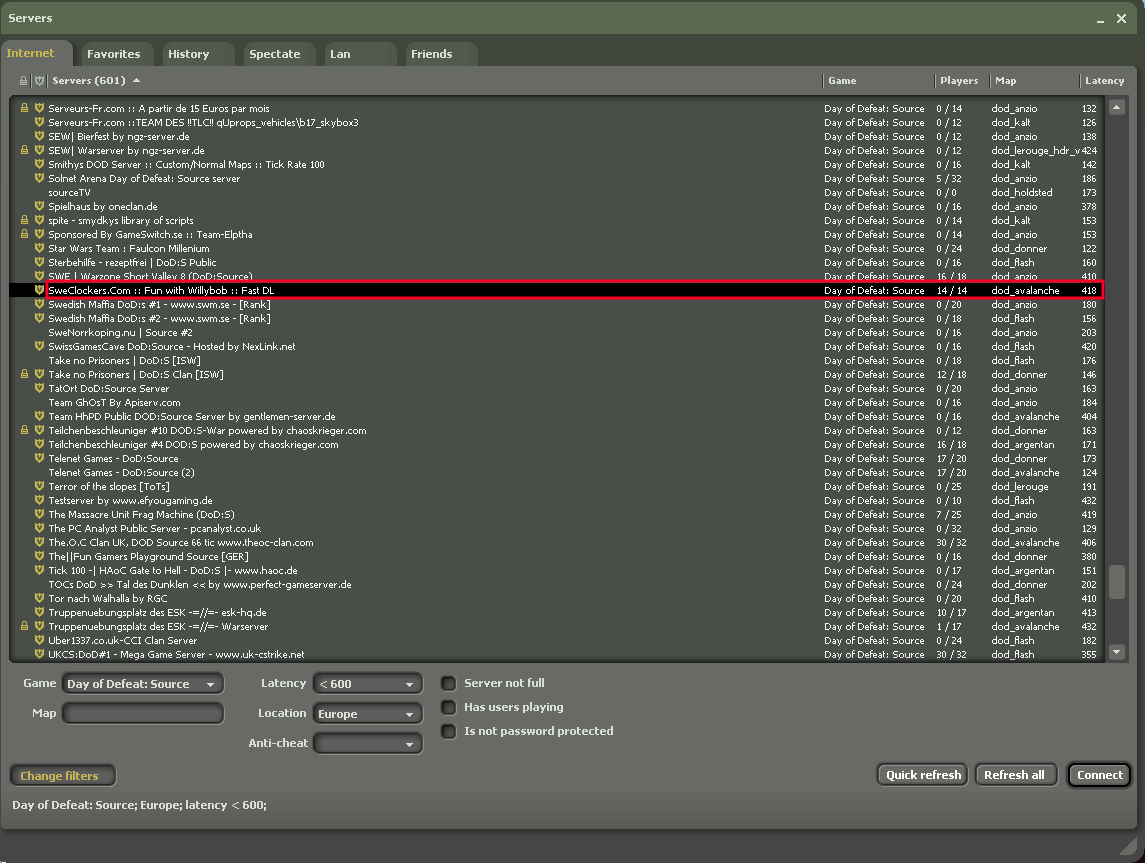The height and width of the screenshot is (863, 1145).
Task: Open the Game filter dropdown
Action: pos(142,684)
